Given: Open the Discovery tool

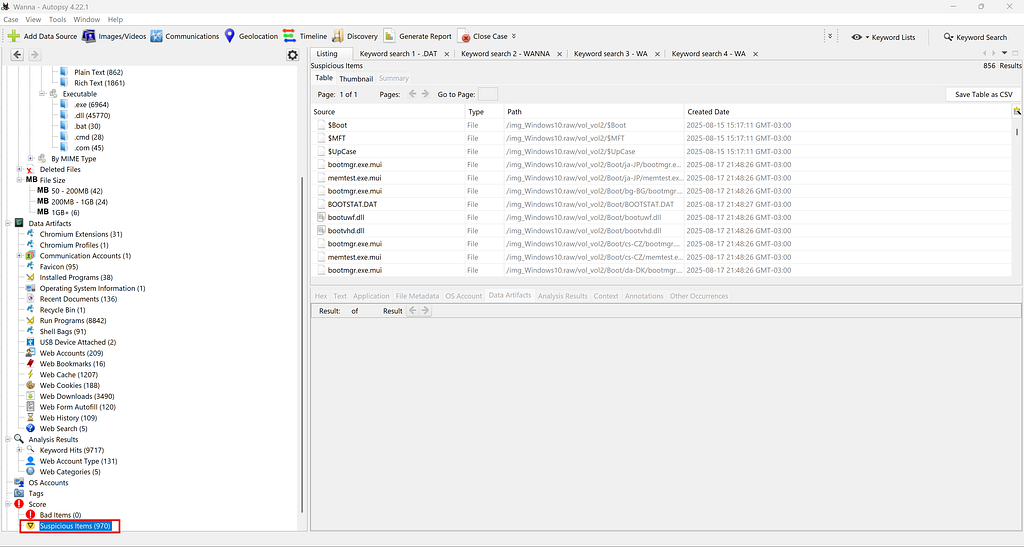Looking at the screenshot, I should (355, 36).
